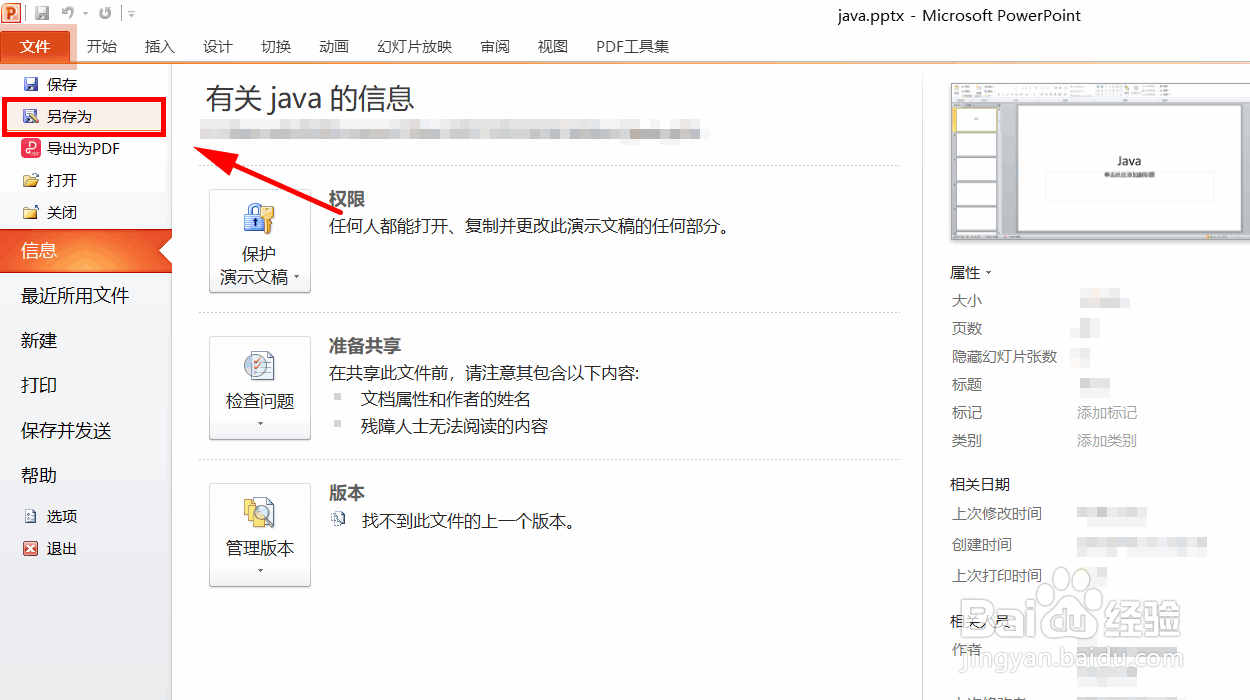Click the documents icon of 管理版本
This screenshot has height=700, width=1250.
259,513
